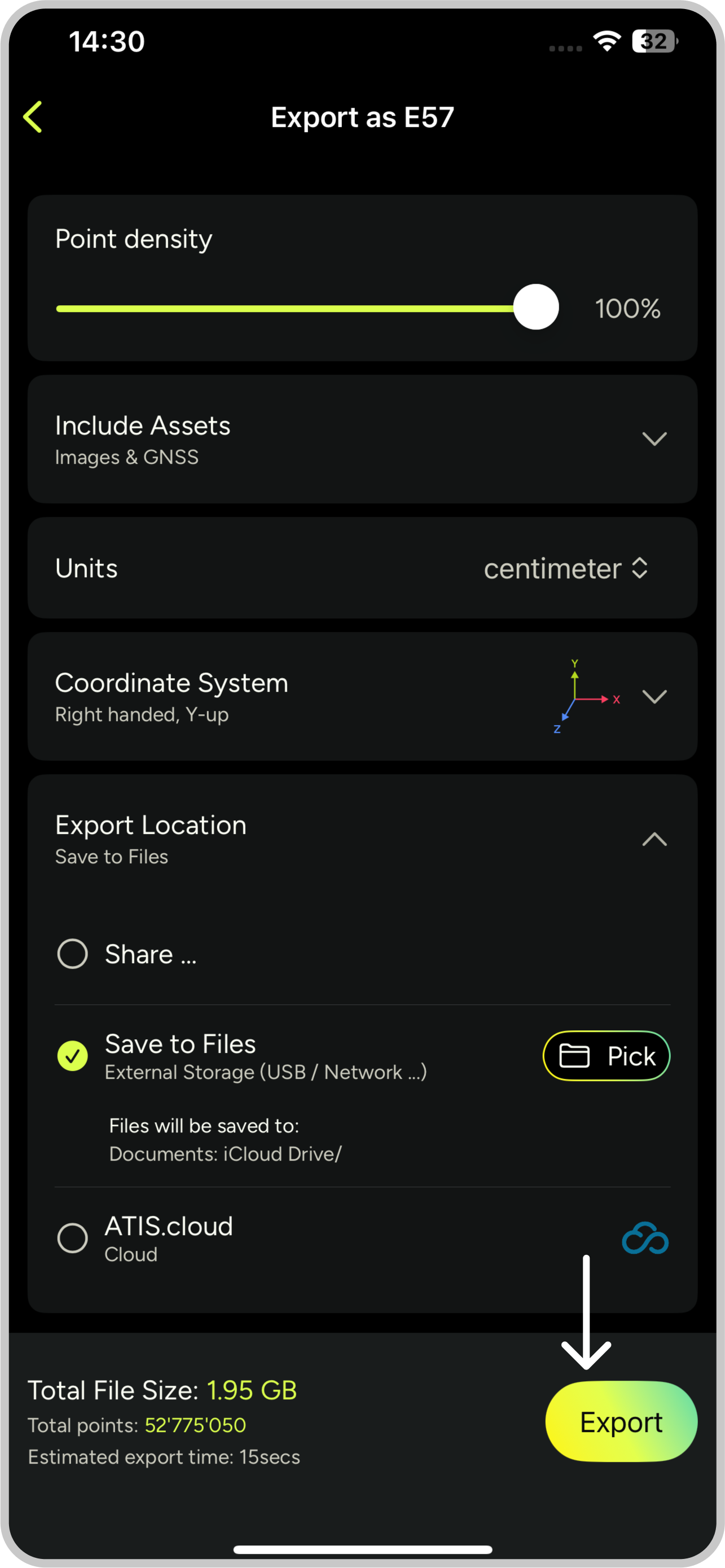This screenshot has height=1568, width=725.
Task: Click the up-down arrows beside centimeter
Action: 640,568
